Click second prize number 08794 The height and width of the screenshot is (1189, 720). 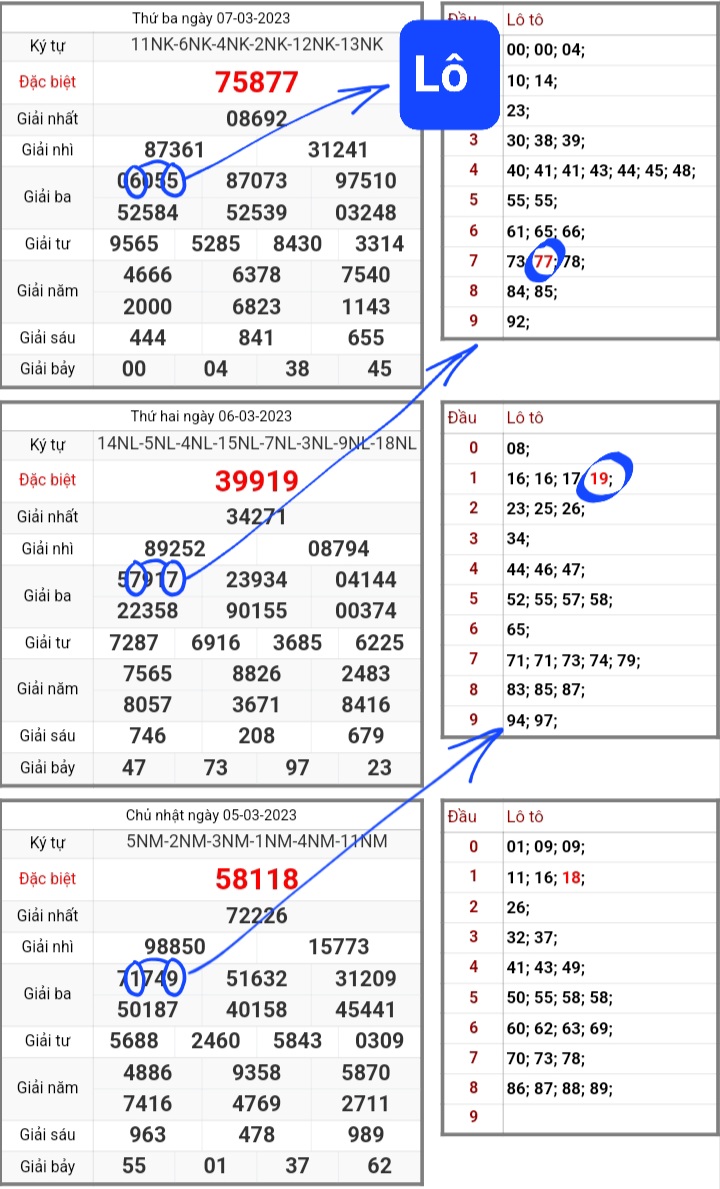(338, 548)
